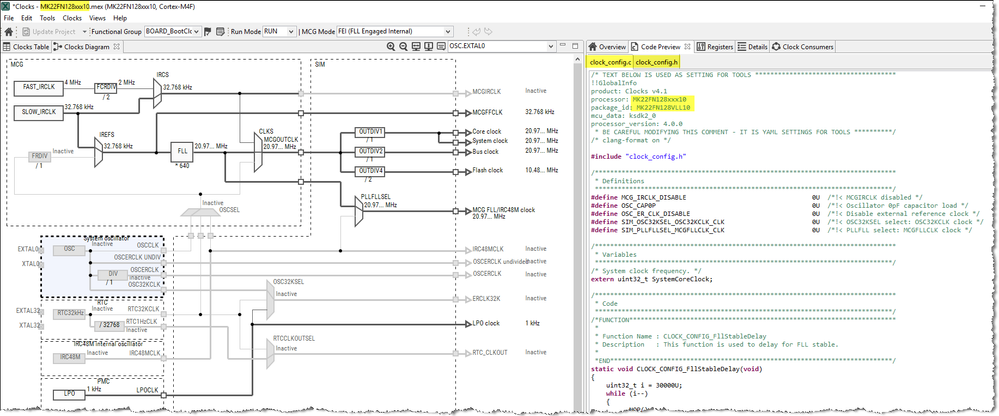
Task: Open functional group properties icon
Action: pos(218,32)
